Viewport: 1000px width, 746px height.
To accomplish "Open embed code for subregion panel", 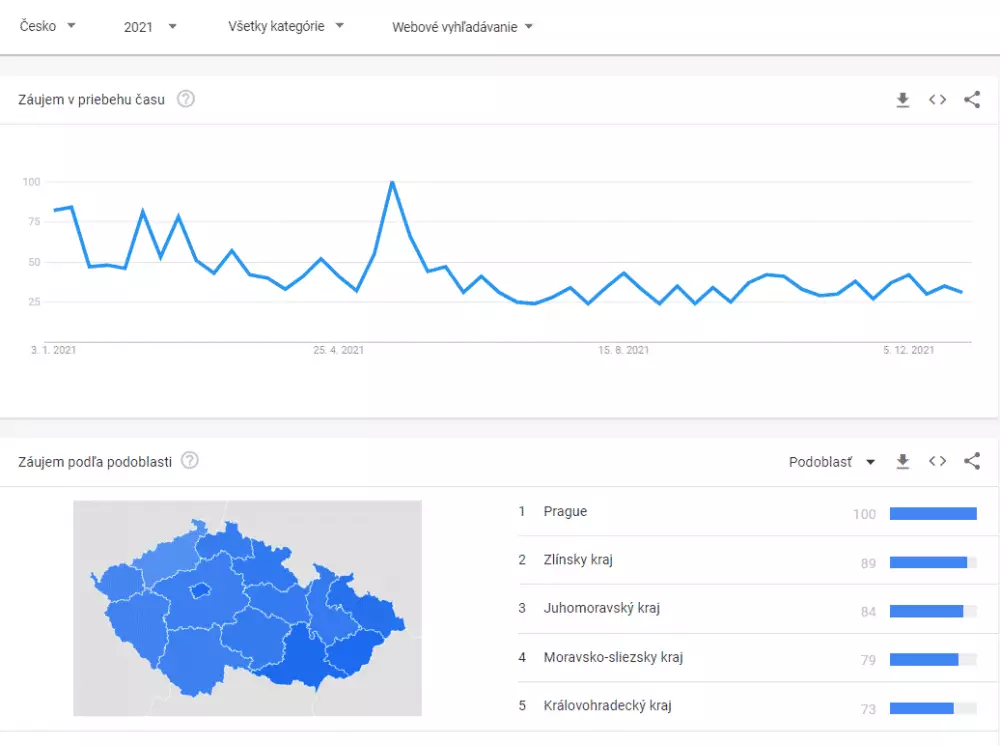I will 937,461.
